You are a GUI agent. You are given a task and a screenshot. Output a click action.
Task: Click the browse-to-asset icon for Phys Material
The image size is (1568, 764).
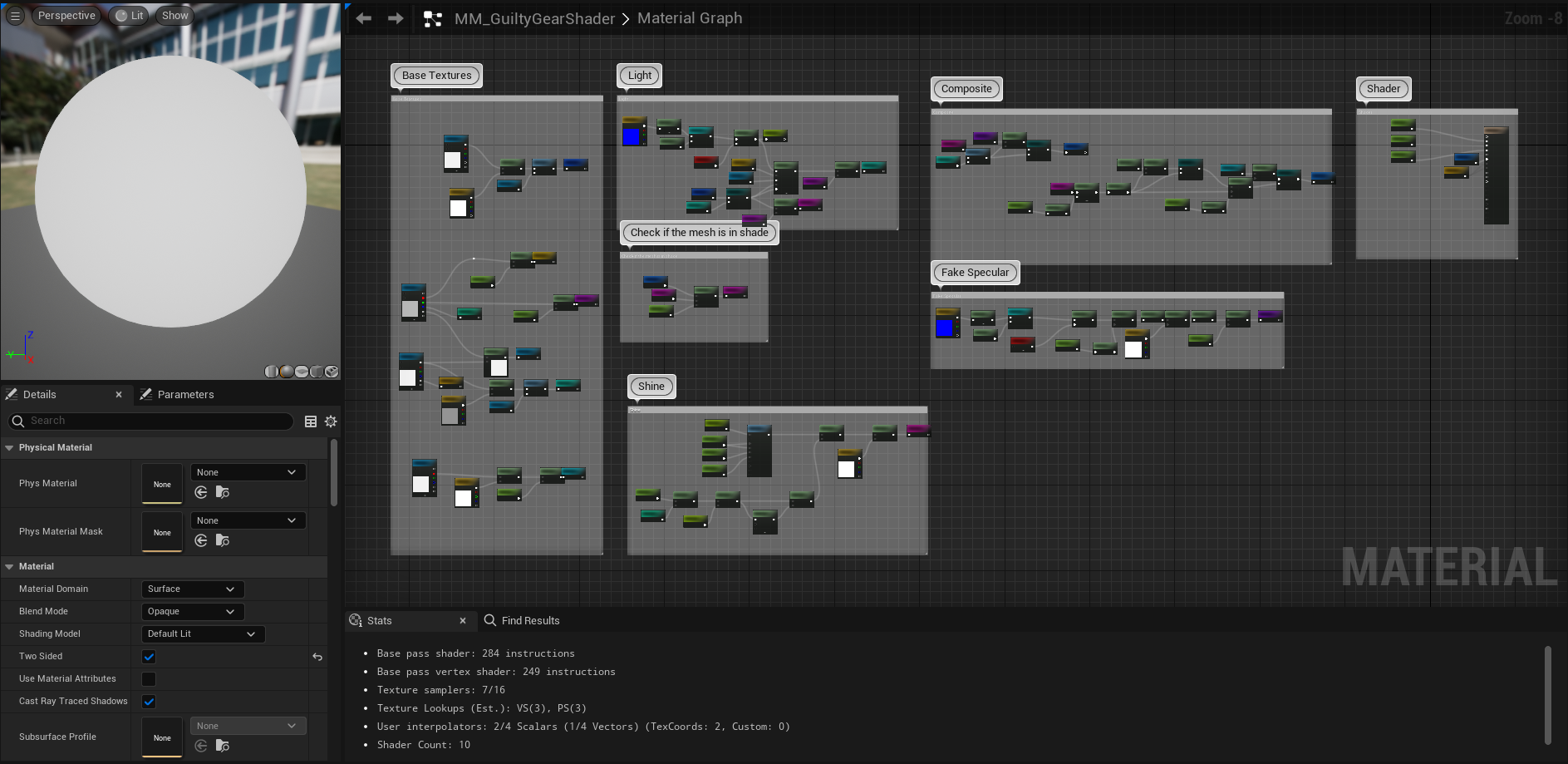221,492
